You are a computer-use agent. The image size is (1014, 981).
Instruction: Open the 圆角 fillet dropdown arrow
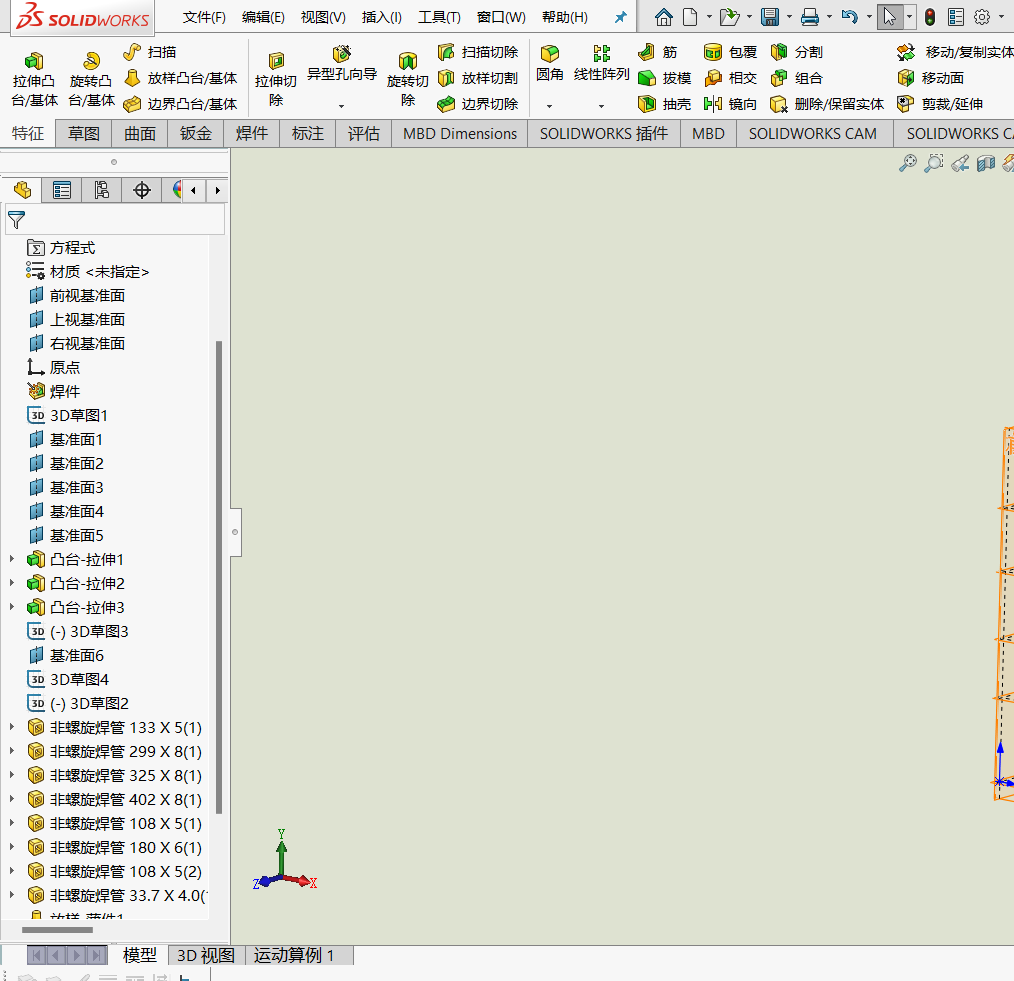click(549, 106)
